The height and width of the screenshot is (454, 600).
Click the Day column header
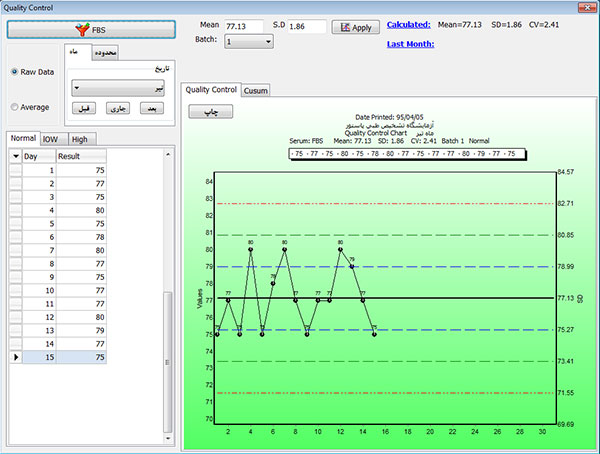(39, 156)
